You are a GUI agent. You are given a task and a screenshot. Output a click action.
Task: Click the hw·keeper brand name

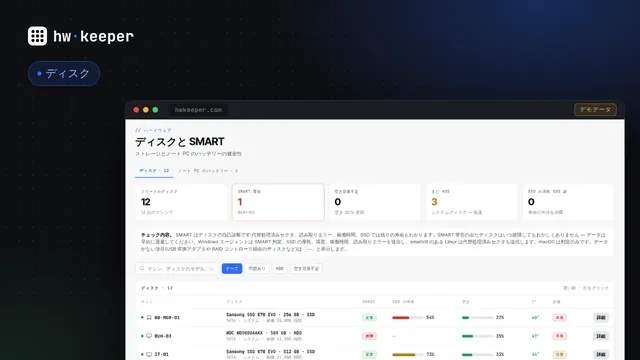coord(93,36)
